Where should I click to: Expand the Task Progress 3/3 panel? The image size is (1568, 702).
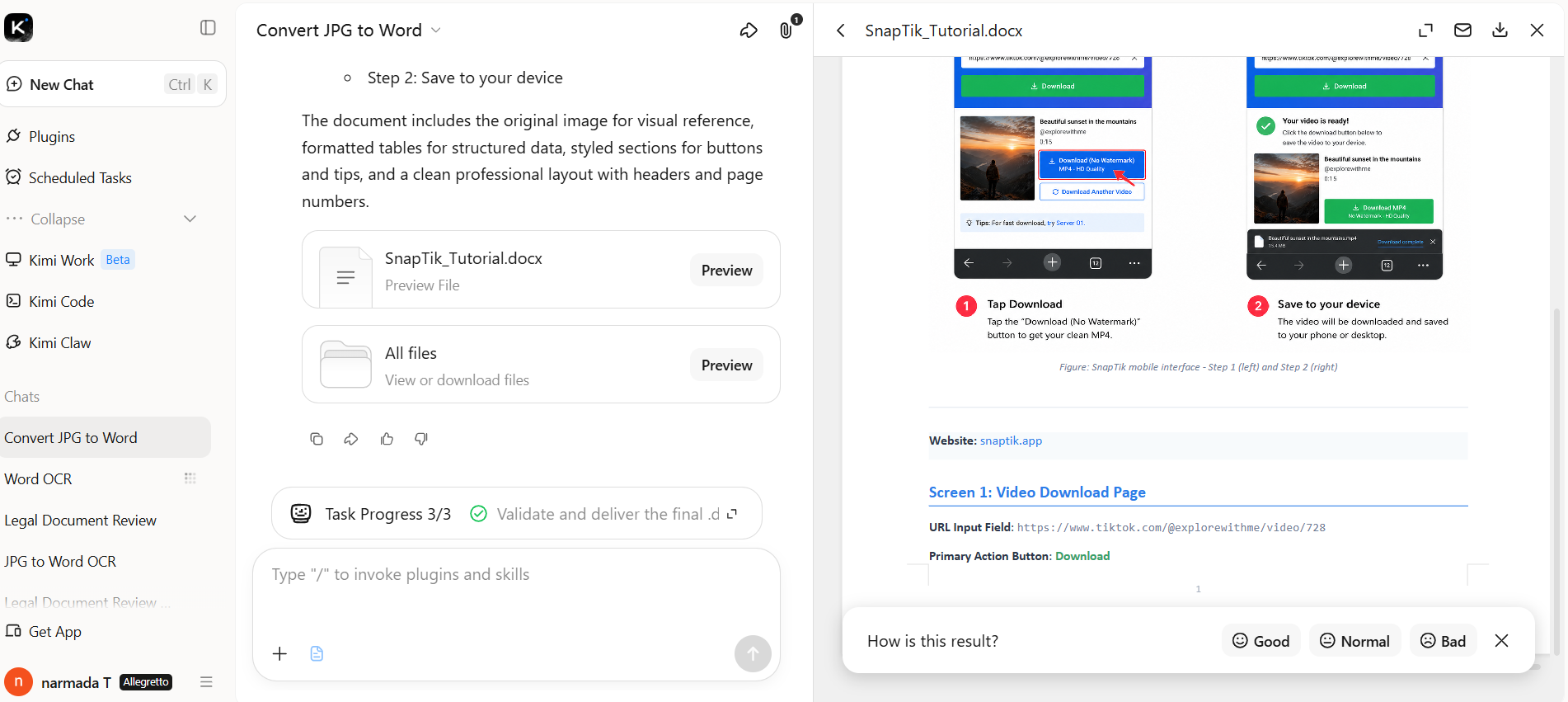732,514
